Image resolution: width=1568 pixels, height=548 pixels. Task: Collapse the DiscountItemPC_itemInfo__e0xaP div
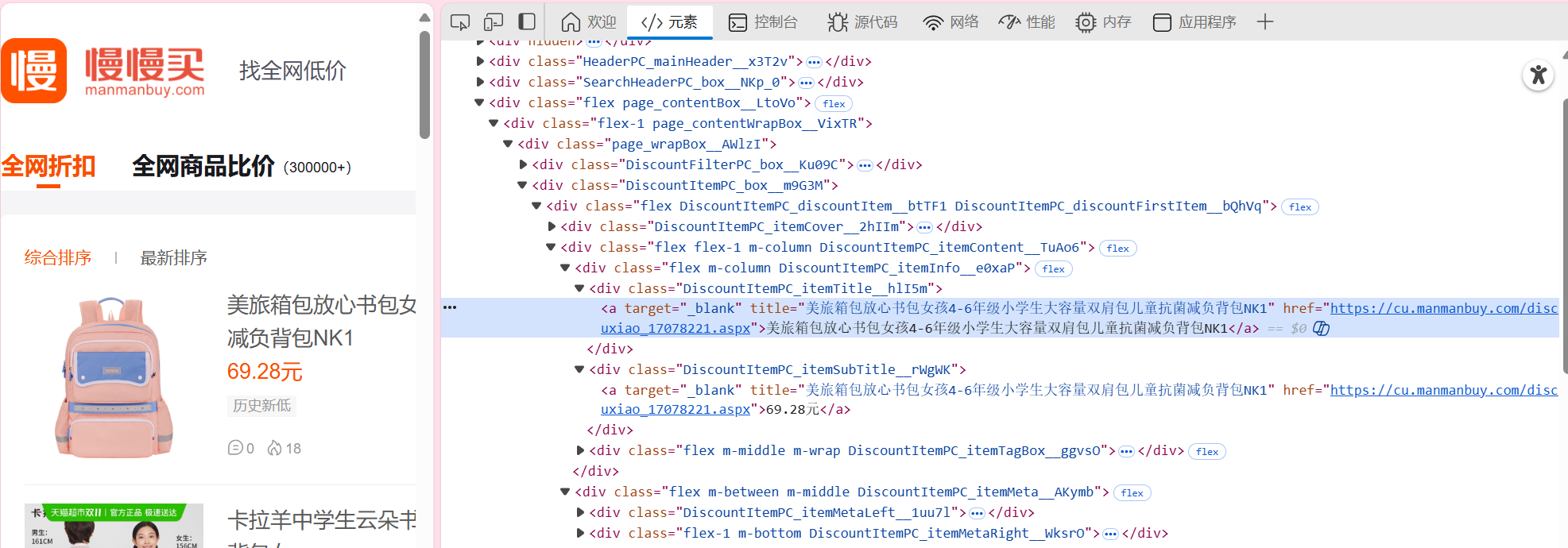[x=565, y=268]
